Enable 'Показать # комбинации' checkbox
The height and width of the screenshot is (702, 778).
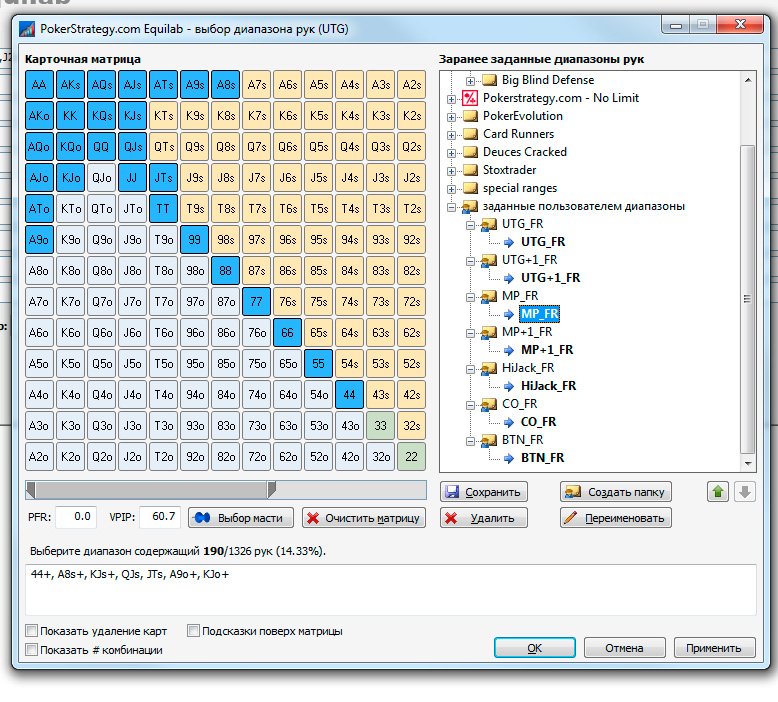point(31,649)
